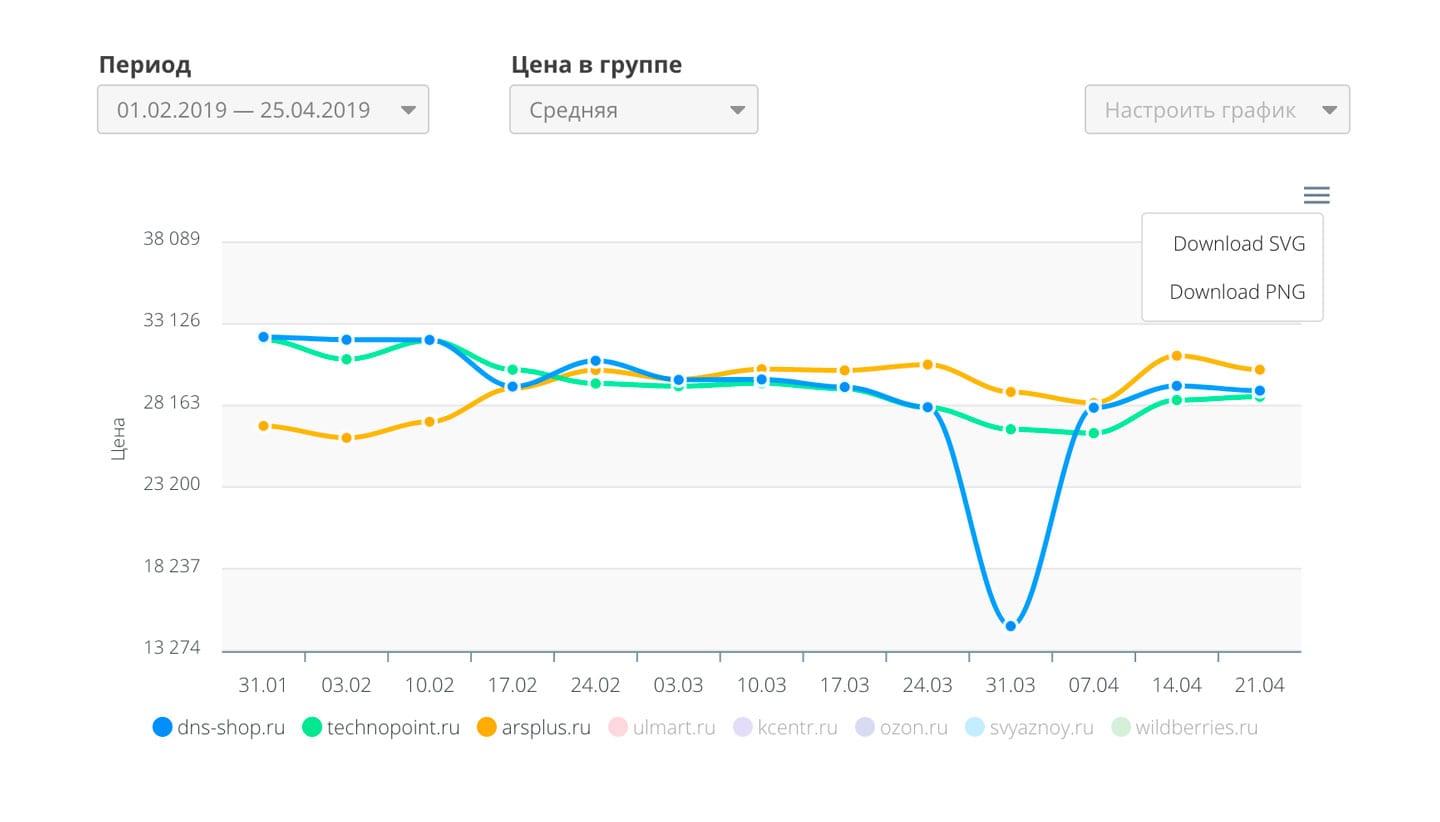The image size is (1440, 822).
Task: Click orange arsplus.ru point at 31.01
Action: 264,426
